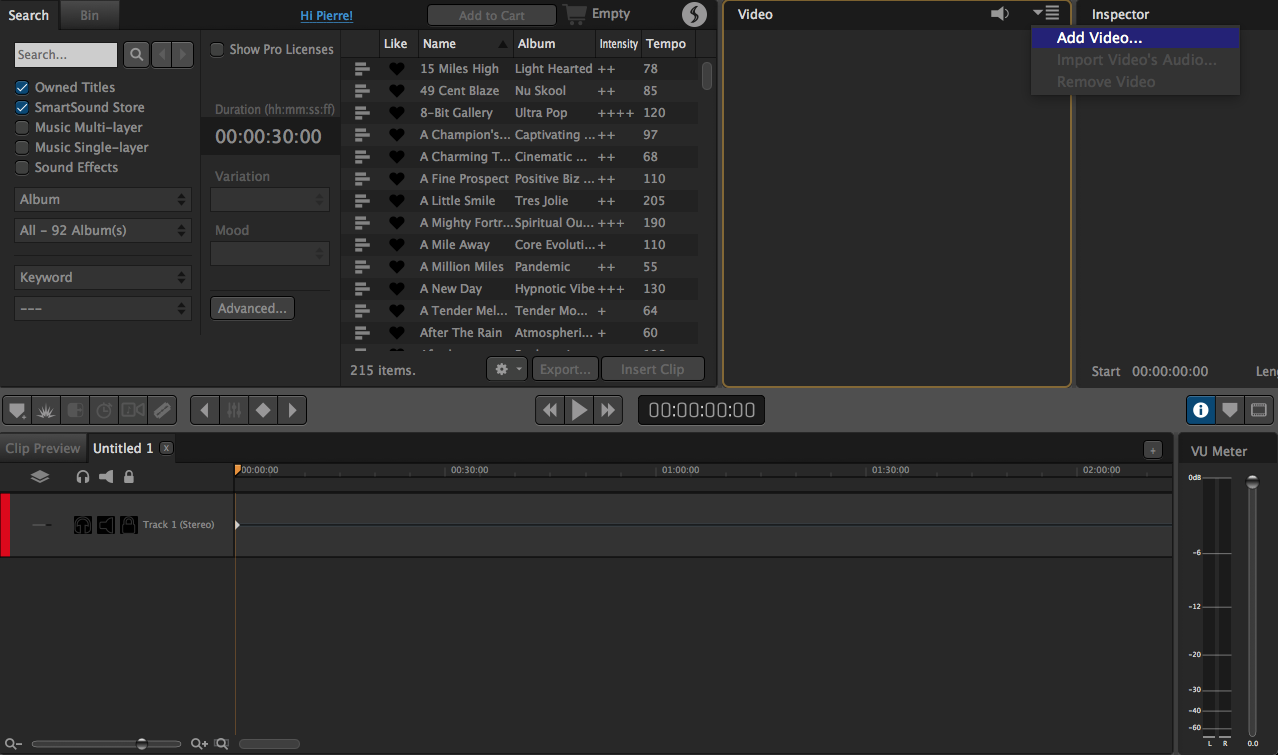This screenshot has width=1278, height=755.
Task: Click the music list vertical scrollbar
Action: point(707,77)
